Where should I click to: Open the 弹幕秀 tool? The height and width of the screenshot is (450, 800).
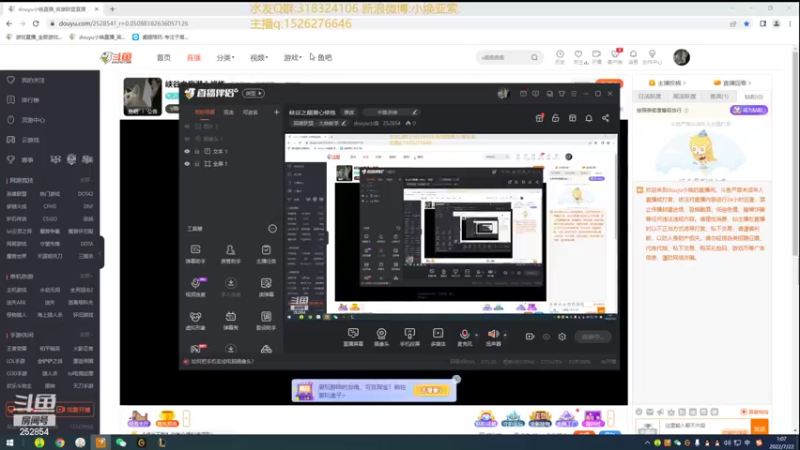click(x=231, y=321)
